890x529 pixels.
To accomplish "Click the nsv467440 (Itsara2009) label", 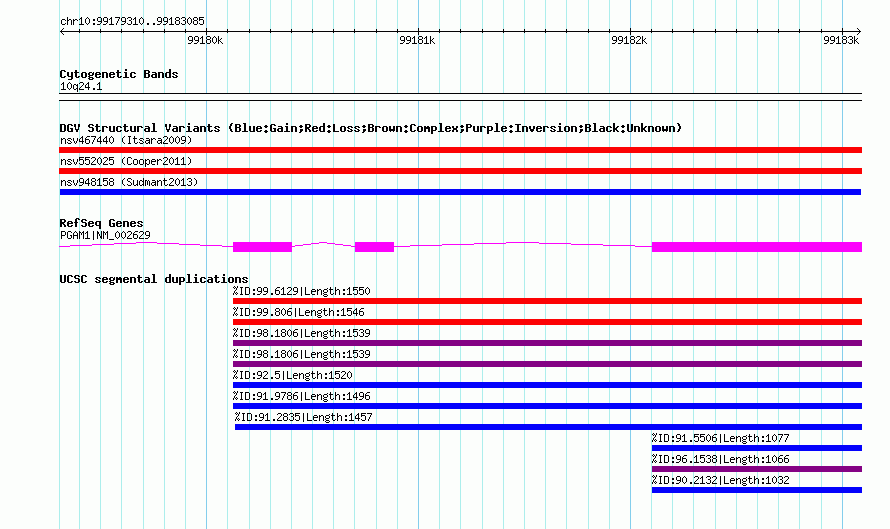I will point(126,140).
